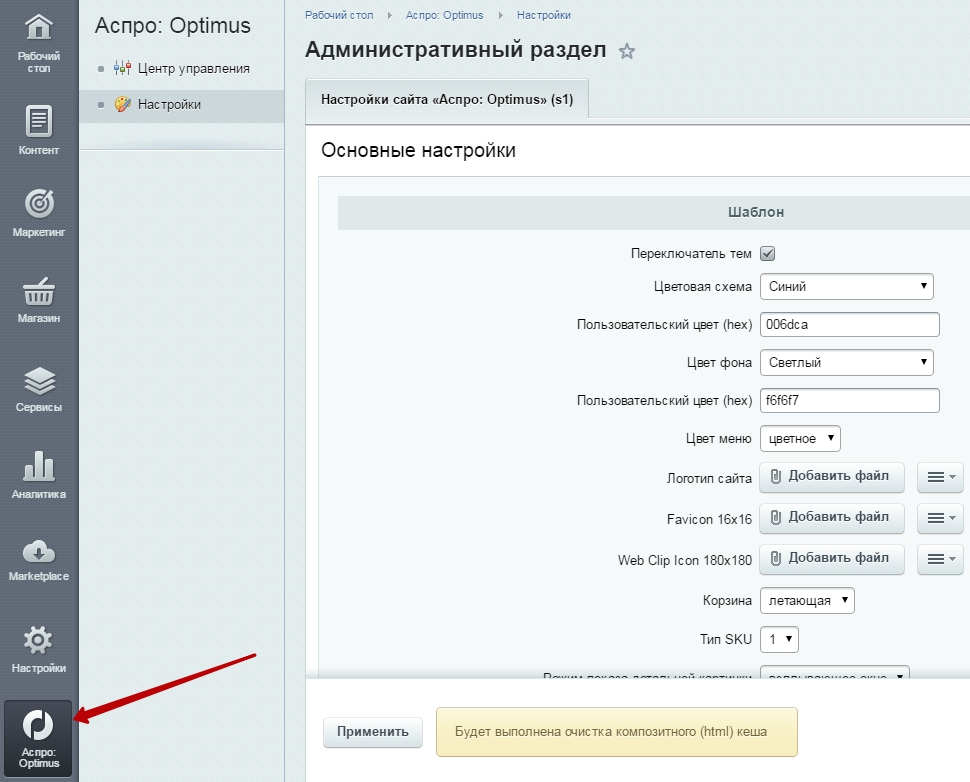The height and width of the screenshot is (782, 970).
Task: Click the Центр управления sliders icon
Action: tap(122, 68)
